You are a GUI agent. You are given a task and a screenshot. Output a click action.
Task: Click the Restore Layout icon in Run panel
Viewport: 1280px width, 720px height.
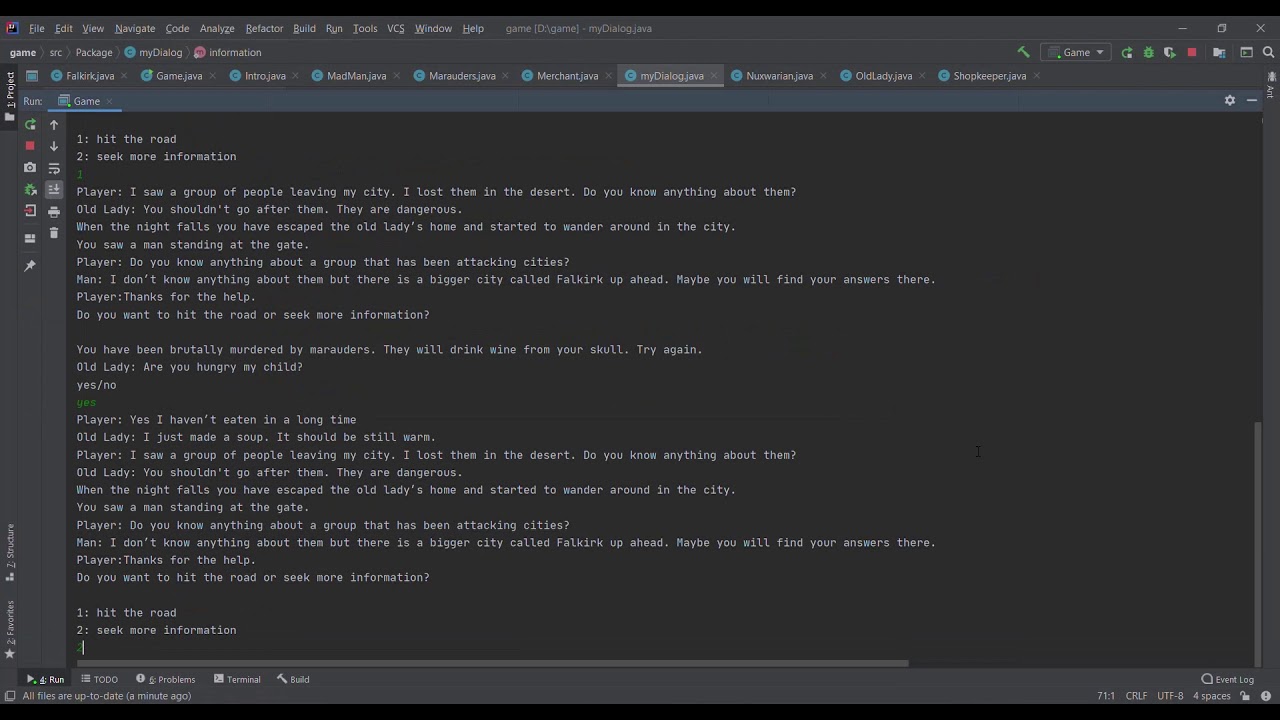(30, 238)
